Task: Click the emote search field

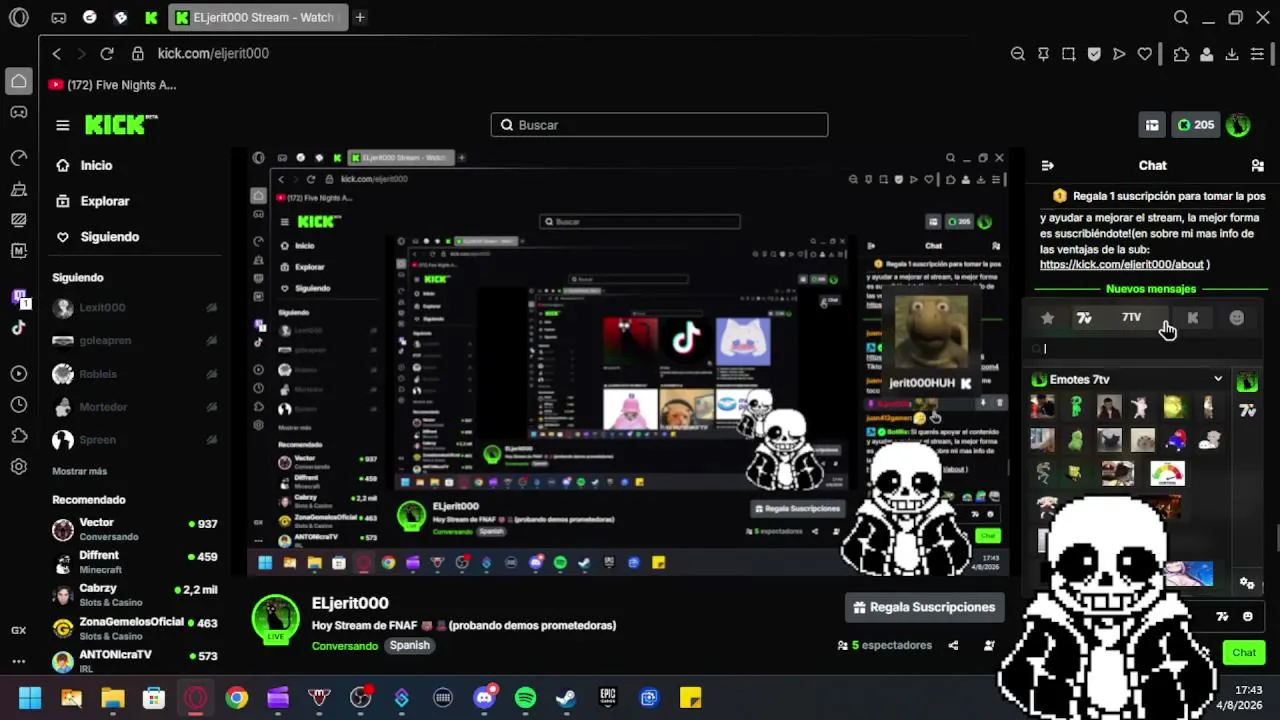Action: 1146,349
